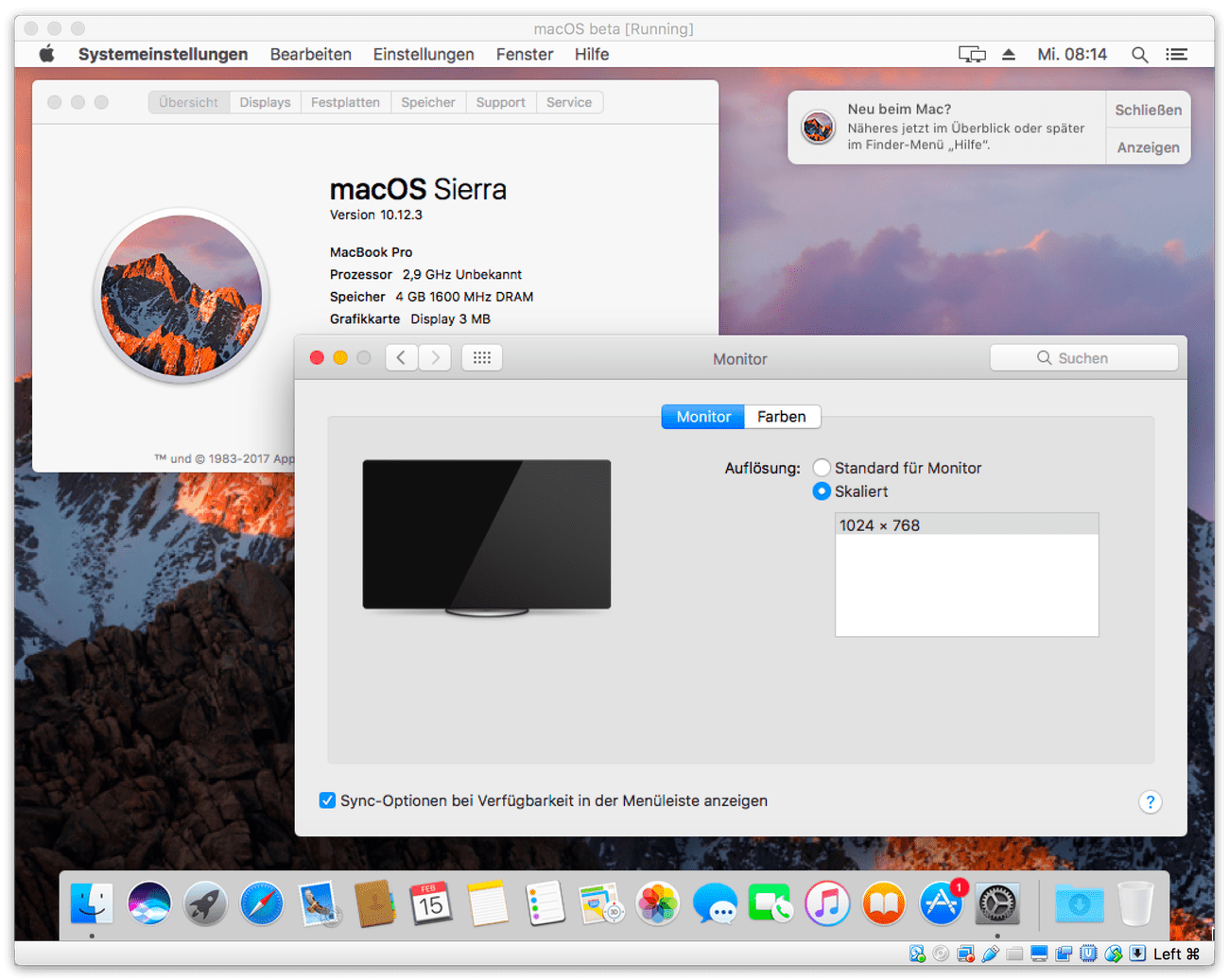1229x980 pixels.
Task: Click Schließen on the notification
Action: click(1148, 110)
